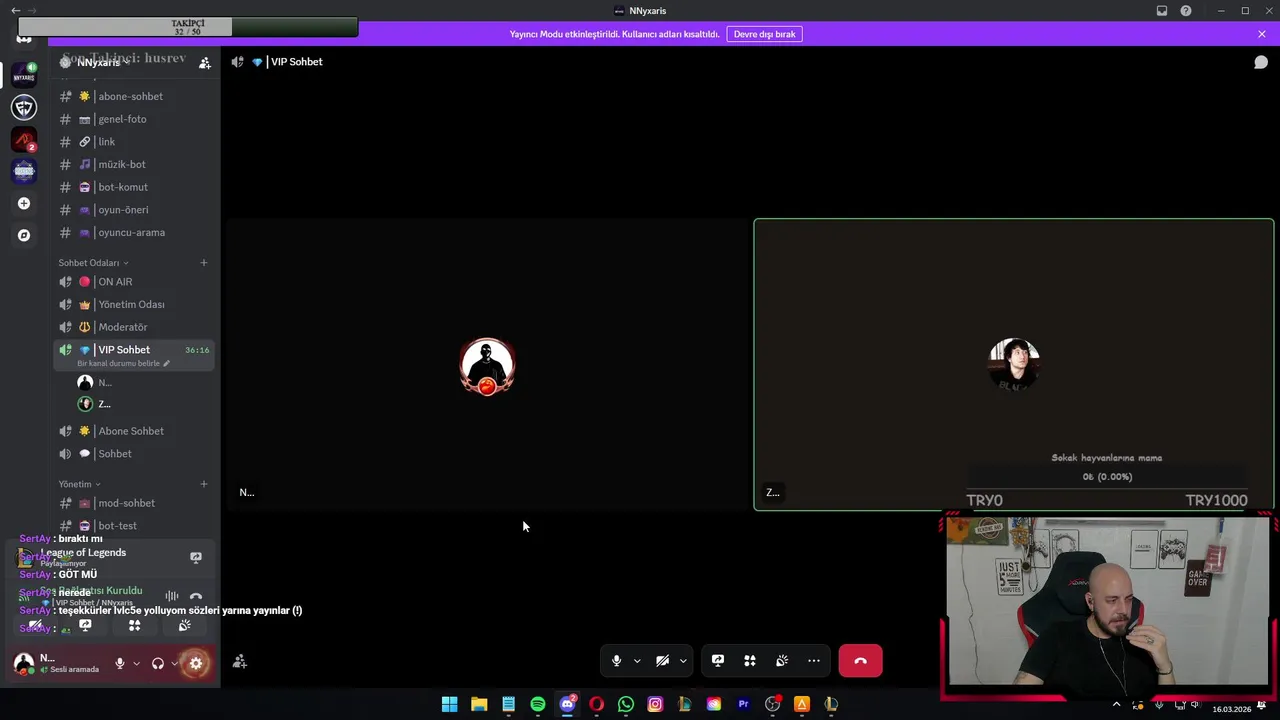Screen dimensions: 1280x720
Task: Join the Yönetim Odası voice channel
Action: 133,304
